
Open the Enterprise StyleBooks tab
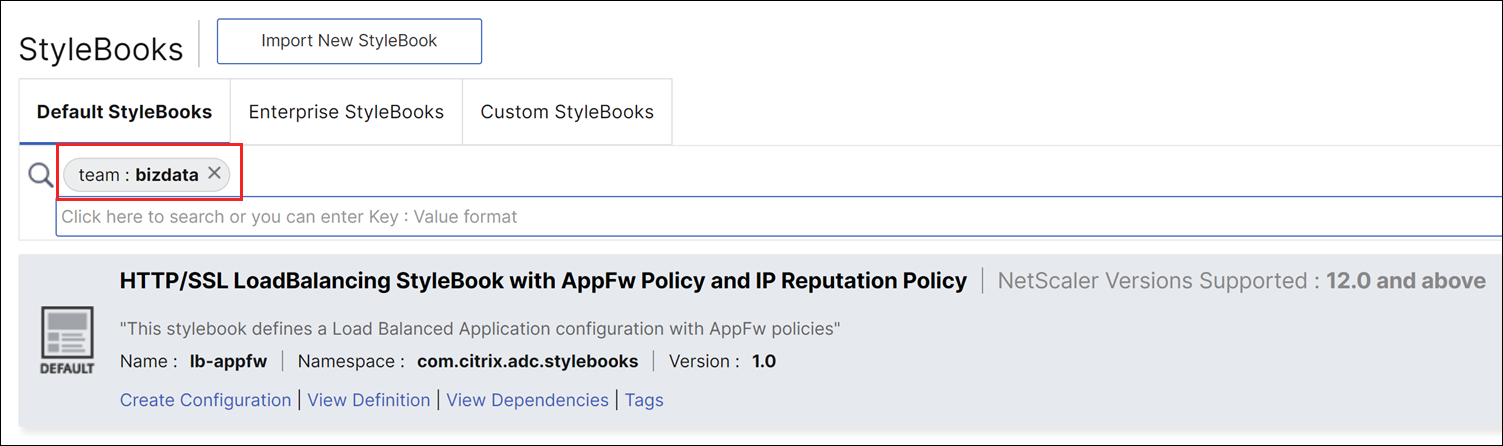(346, 112)
